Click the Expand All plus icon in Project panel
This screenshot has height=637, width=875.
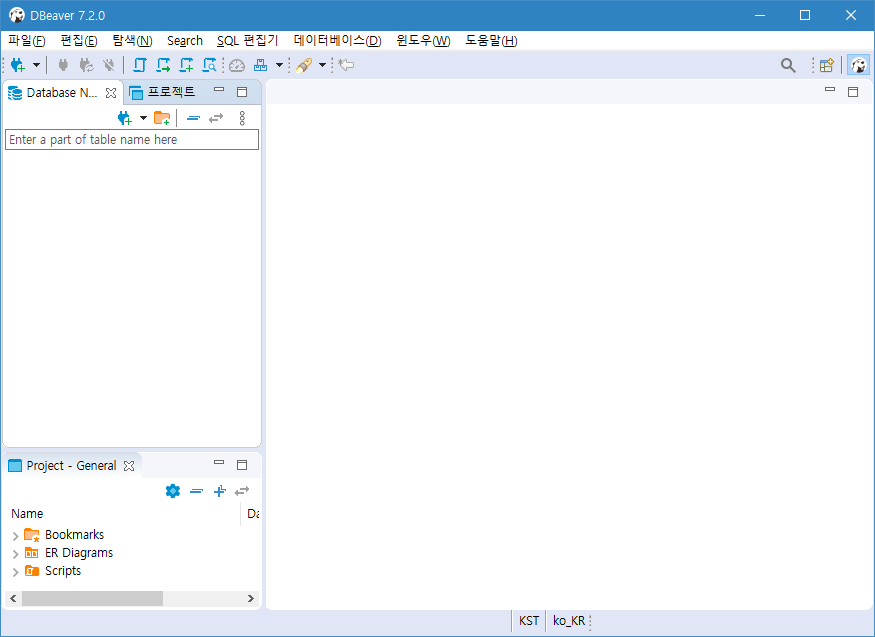220,491
